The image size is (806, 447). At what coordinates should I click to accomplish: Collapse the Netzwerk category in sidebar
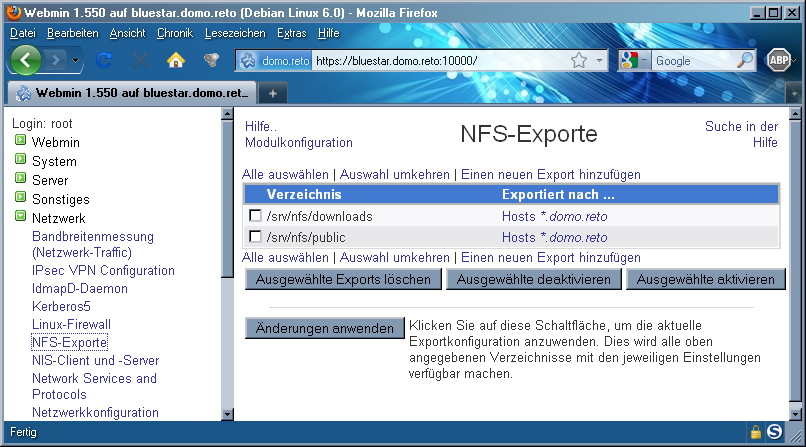[x=20, y=217]
